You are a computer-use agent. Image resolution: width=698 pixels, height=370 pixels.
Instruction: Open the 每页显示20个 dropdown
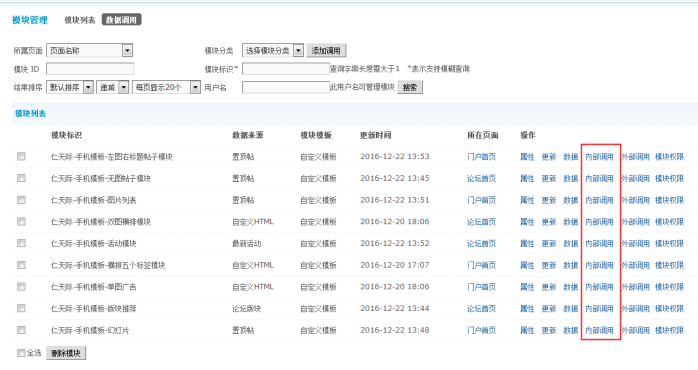(x=166, y=87)
